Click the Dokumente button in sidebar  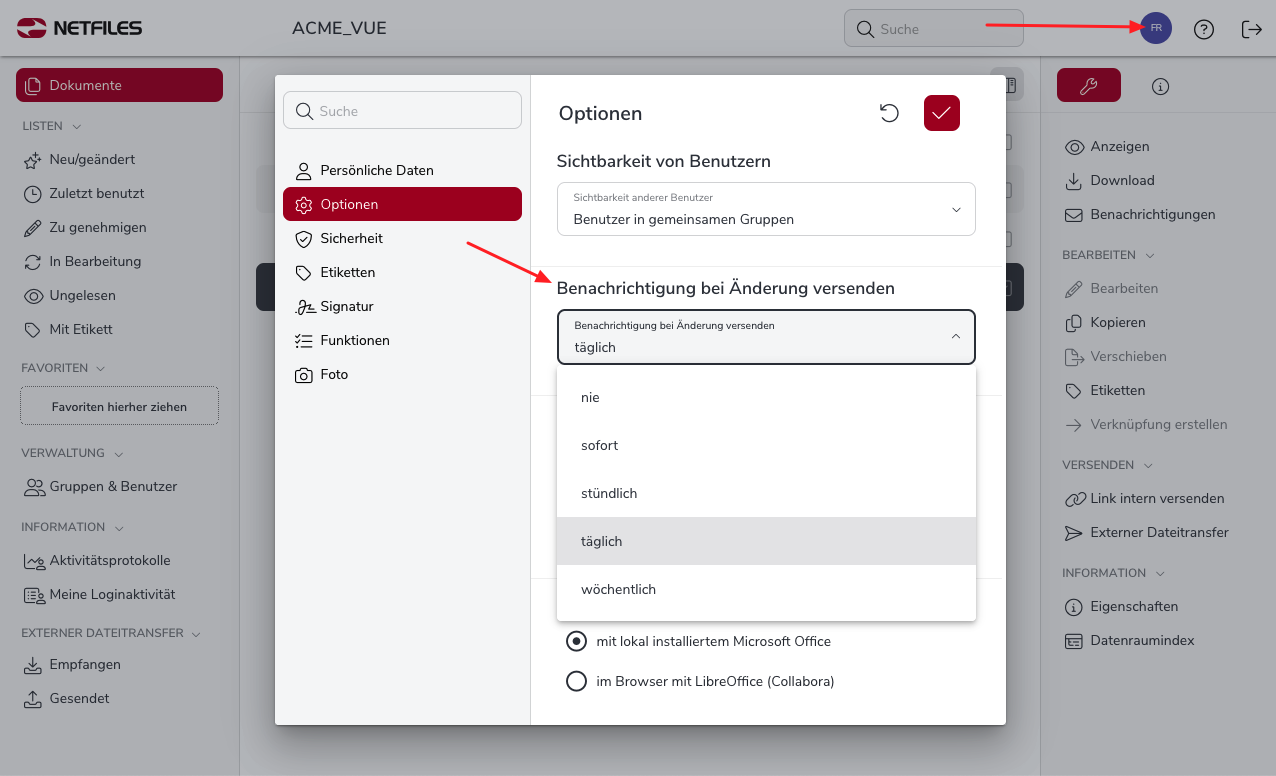click(119, 85)
